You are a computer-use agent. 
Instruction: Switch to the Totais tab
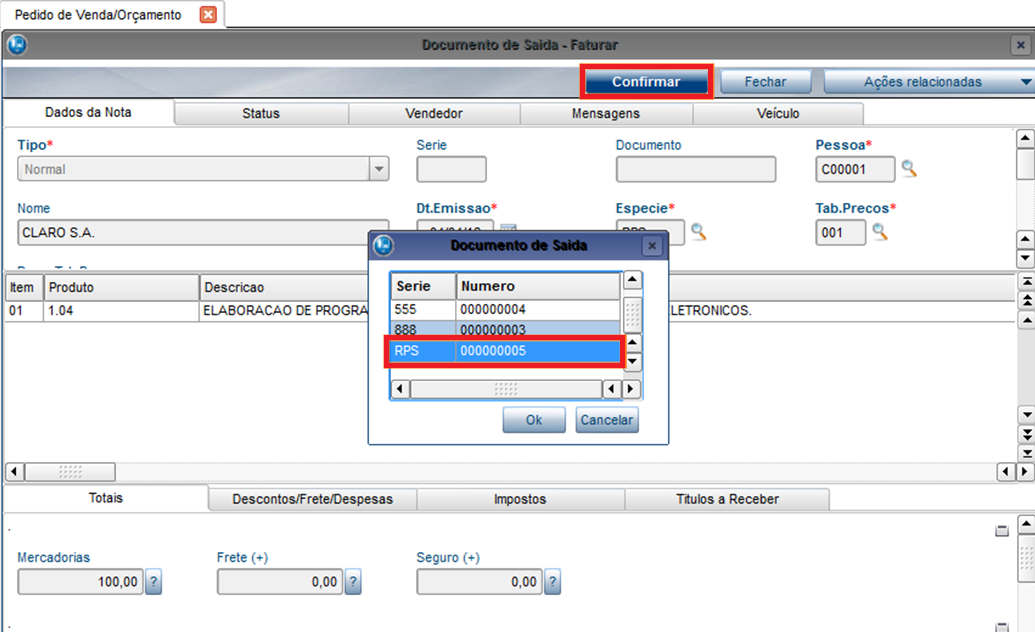pyautogui.click(x=106, y=498)
